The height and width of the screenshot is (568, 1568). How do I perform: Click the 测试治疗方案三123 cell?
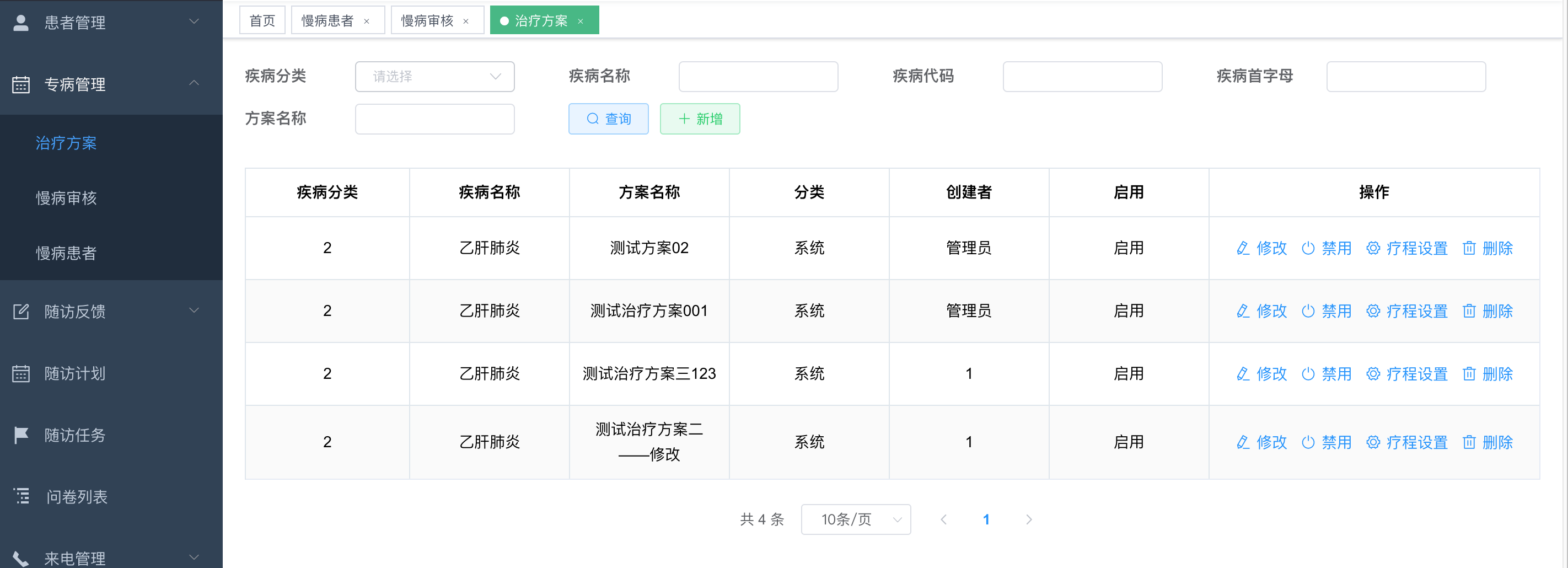pyautogui.click(x=649, y=374)
